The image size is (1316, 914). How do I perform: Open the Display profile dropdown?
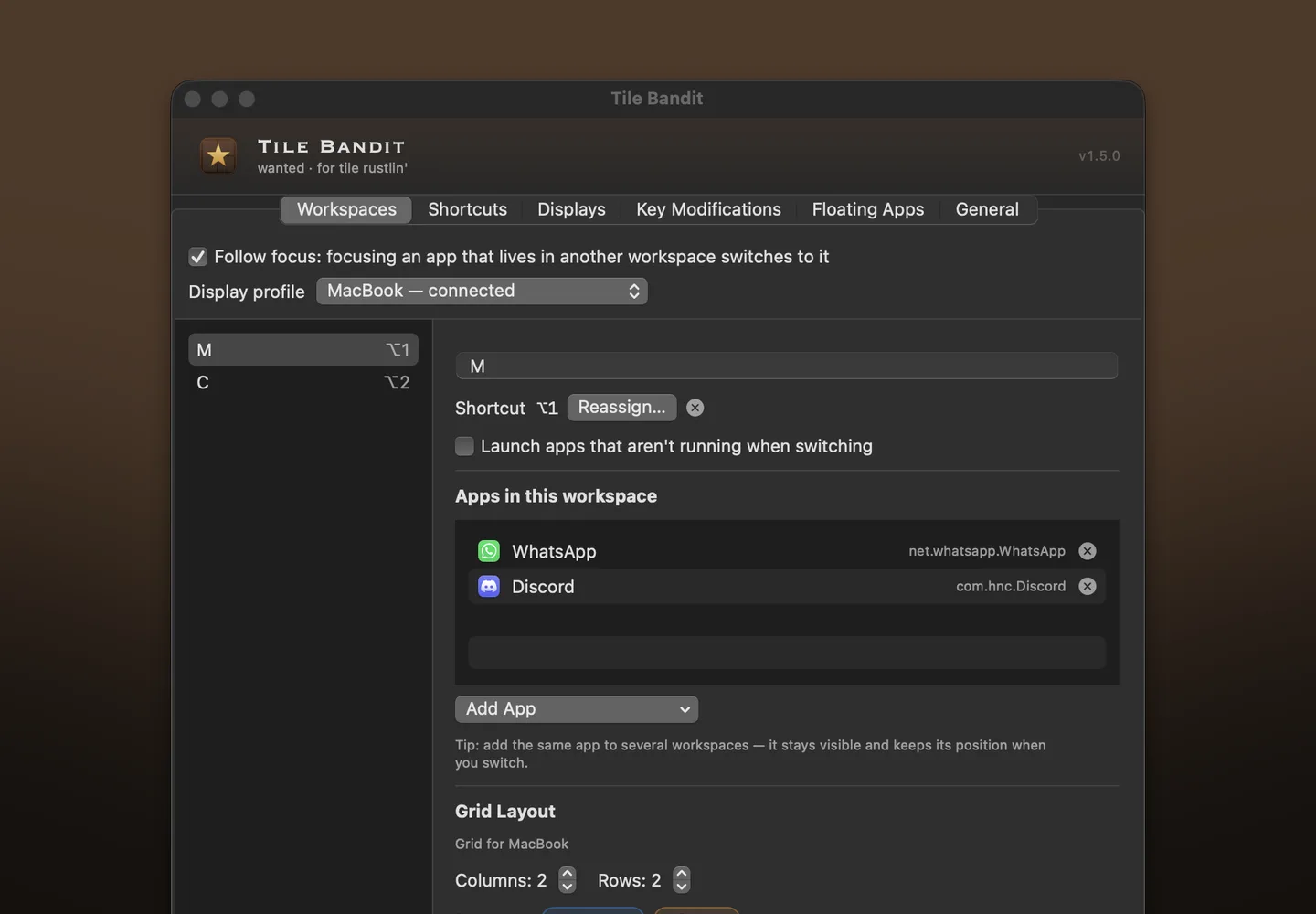click(x=482, y=291)
